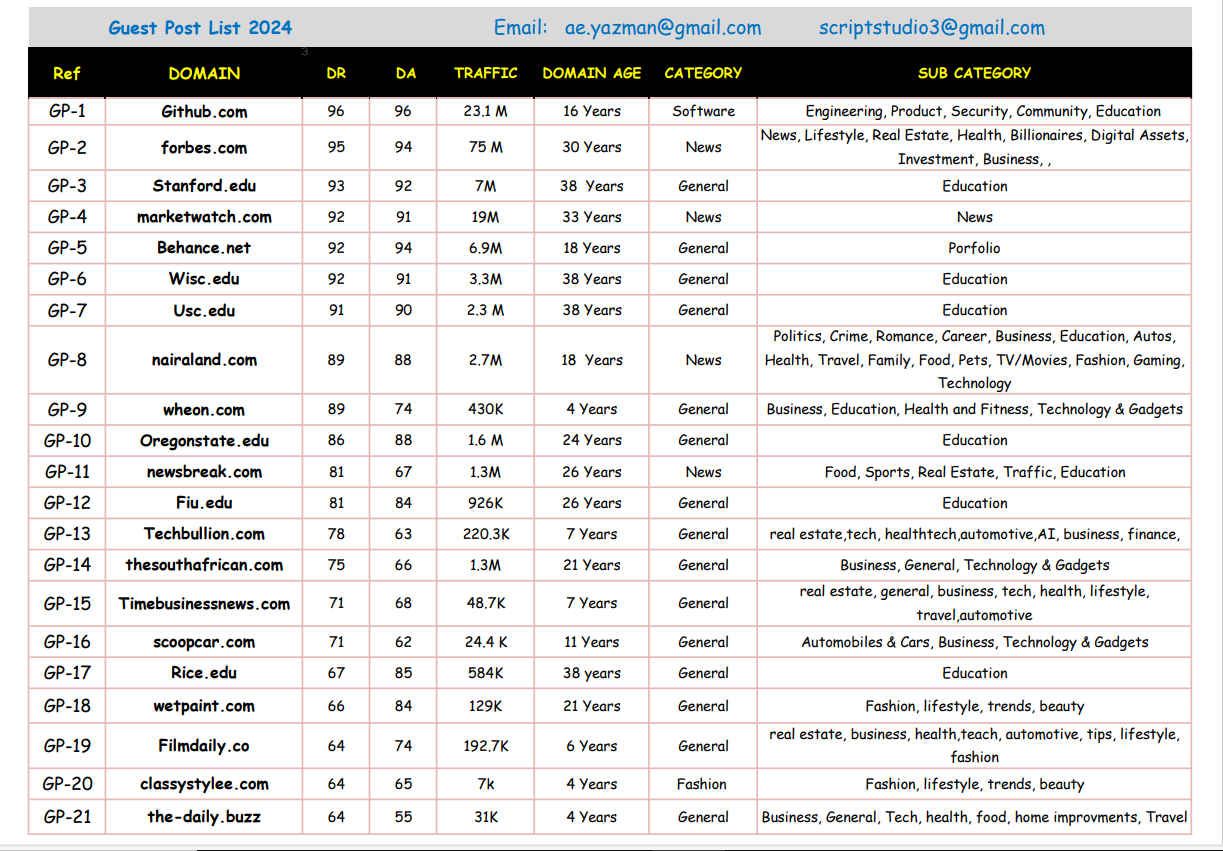This screenshot has width=1223, height=851.
Task: Click the GP-8 reference cell
Action: 67,360
